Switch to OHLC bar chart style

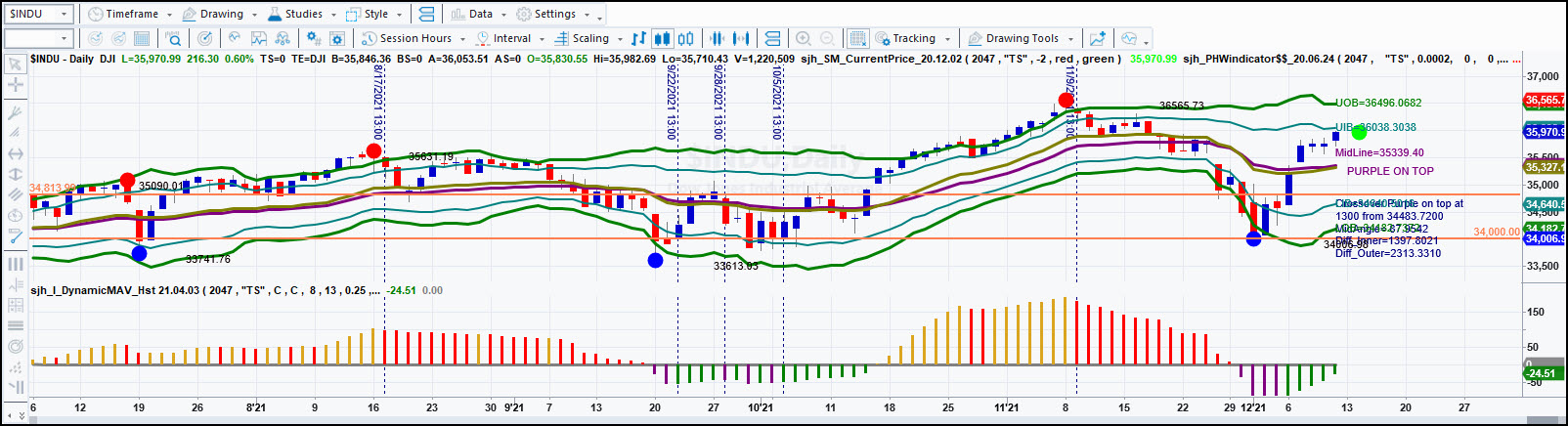(639, 38)
